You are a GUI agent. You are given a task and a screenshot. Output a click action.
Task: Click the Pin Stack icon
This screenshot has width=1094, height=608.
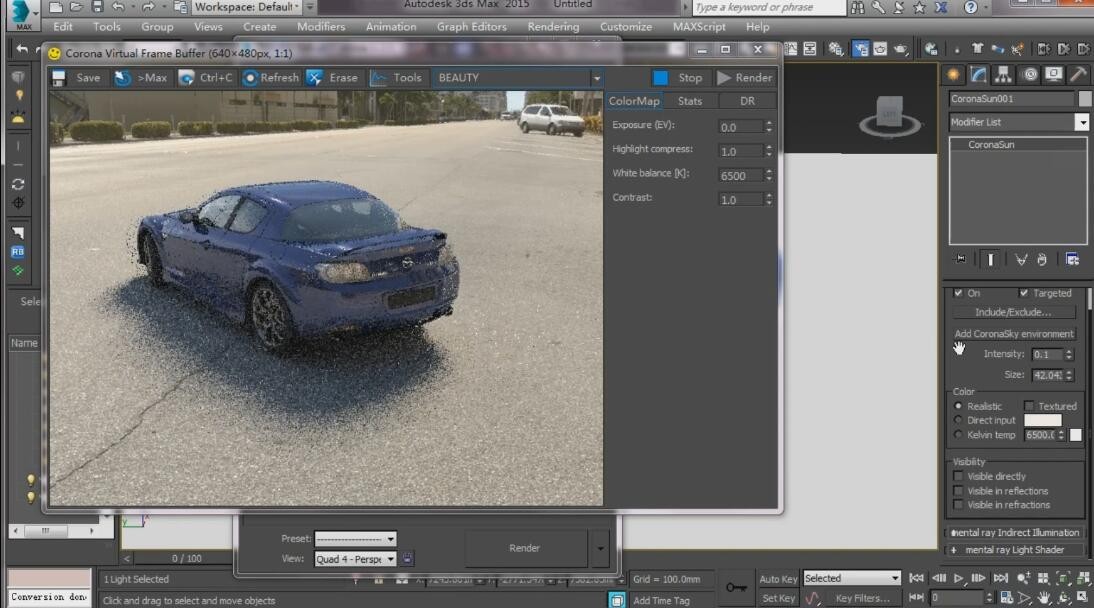[x=961, y=259]
